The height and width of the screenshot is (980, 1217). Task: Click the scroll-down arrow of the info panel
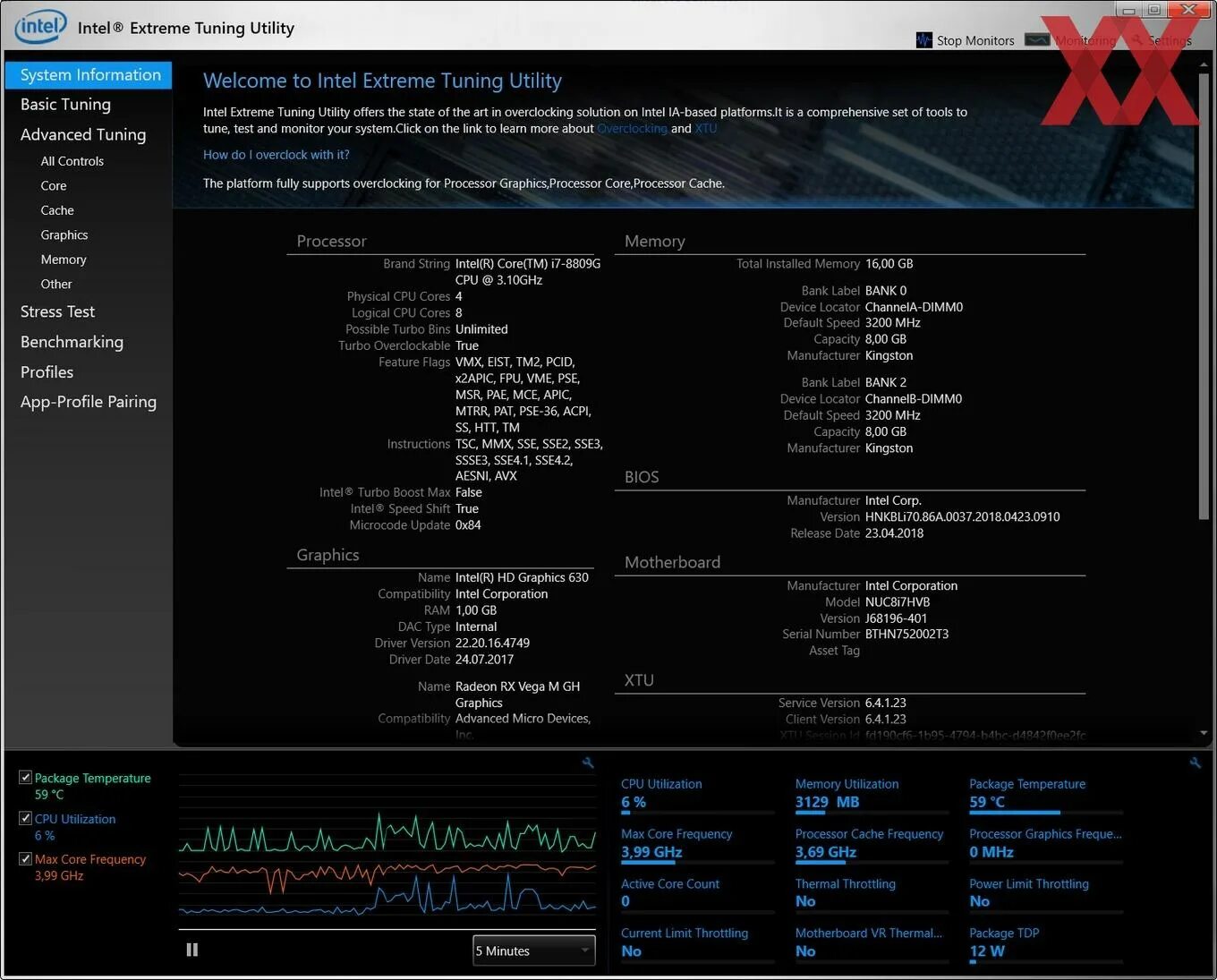[x=1204, y=733]
